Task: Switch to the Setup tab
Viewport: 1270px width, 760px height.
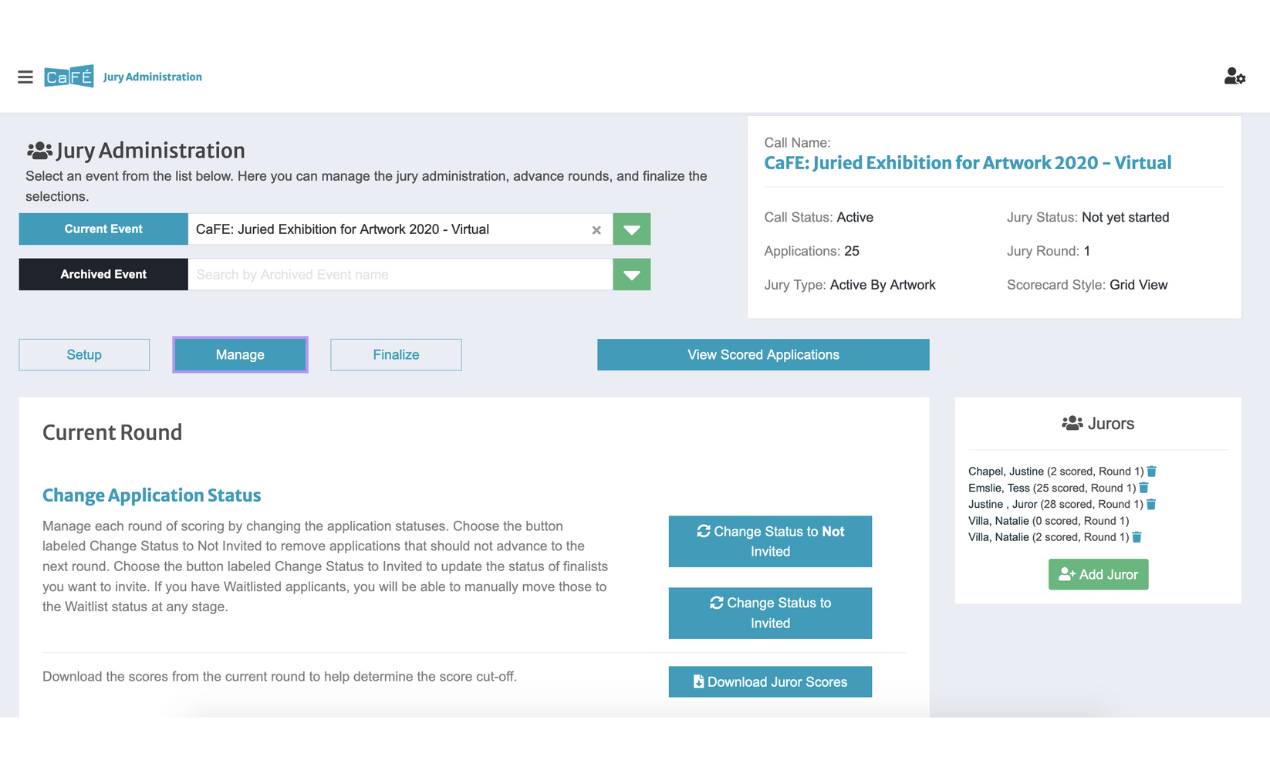Action: [x=84, y=355]
